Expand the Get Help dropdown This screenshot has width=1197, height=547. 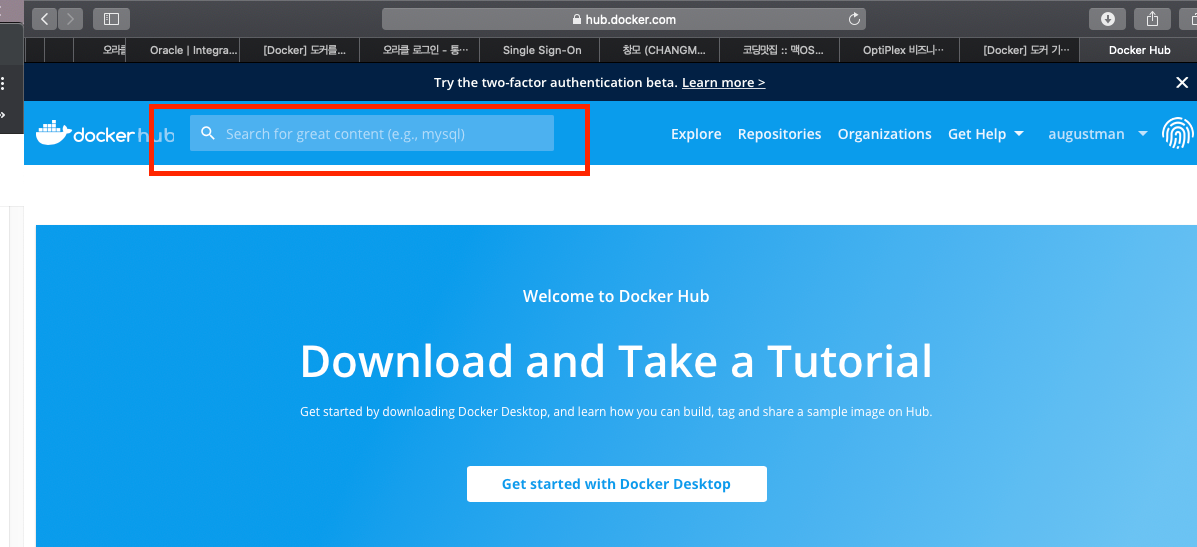[x=986, y=134]
